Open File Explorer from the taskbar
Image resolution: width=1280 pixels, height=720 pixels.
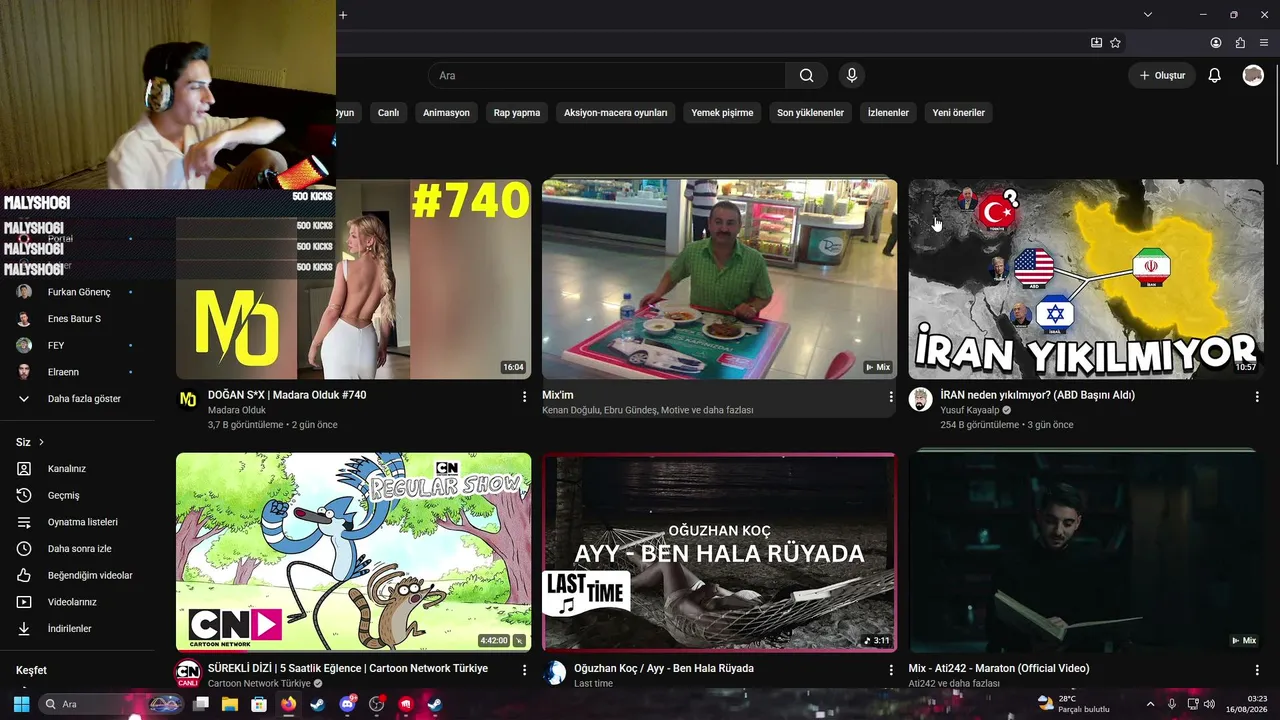coord(229,704)
